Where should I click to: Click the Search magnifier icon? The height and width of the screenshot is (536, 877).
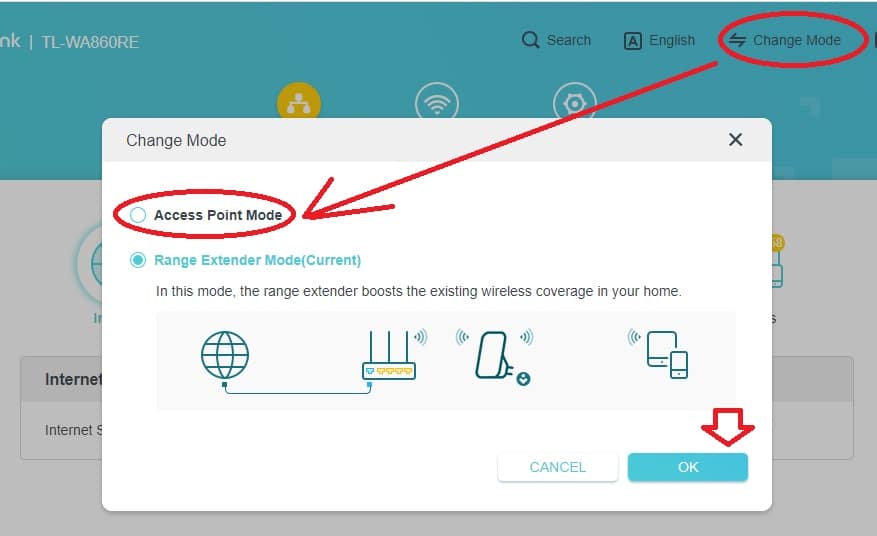(x=530, y=40)
